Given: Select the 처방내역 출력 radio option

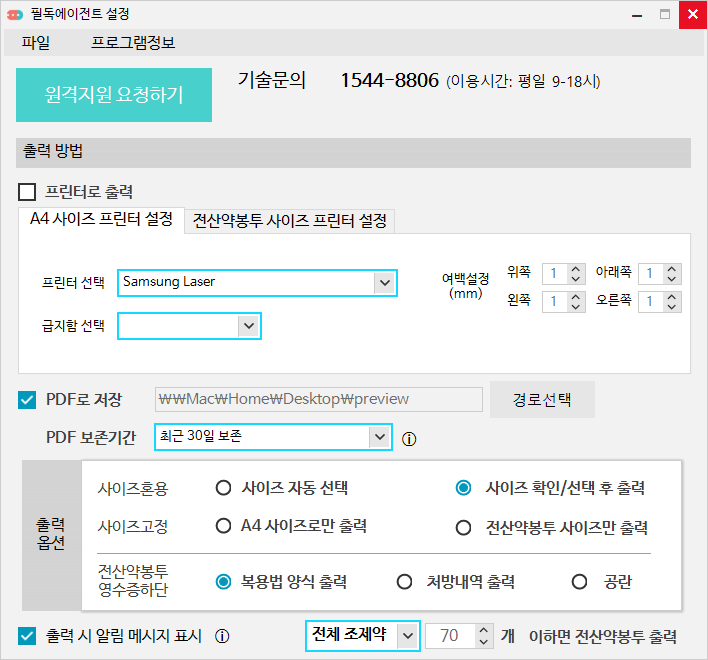Looking at the screenshot, I should 405,581.
